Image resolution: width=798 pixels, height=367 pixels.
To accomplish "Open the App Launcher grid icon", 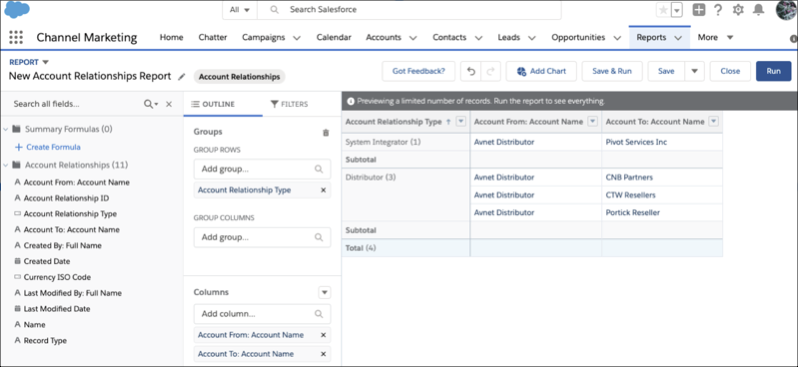I will pyautogui.click(x=16, y=37).
